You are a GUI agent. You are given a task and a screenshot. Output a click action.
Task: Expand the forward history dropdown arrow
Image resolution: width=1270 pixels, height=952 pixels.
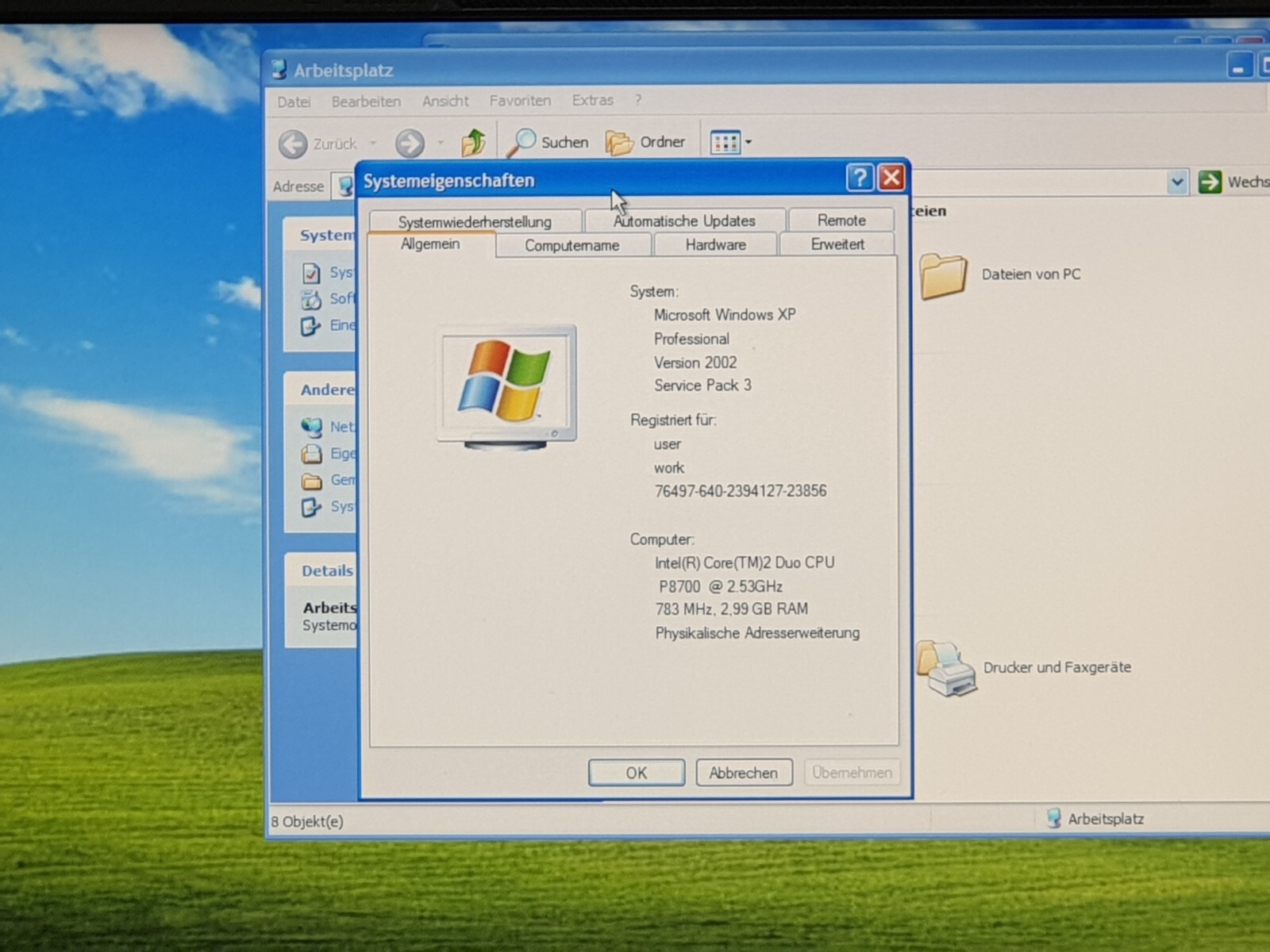click(441, 144)
